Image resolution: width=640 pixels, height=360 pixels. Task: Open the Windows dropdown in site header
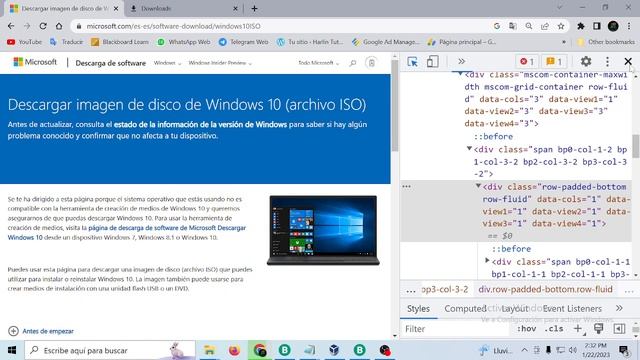(x=167, y=63)
